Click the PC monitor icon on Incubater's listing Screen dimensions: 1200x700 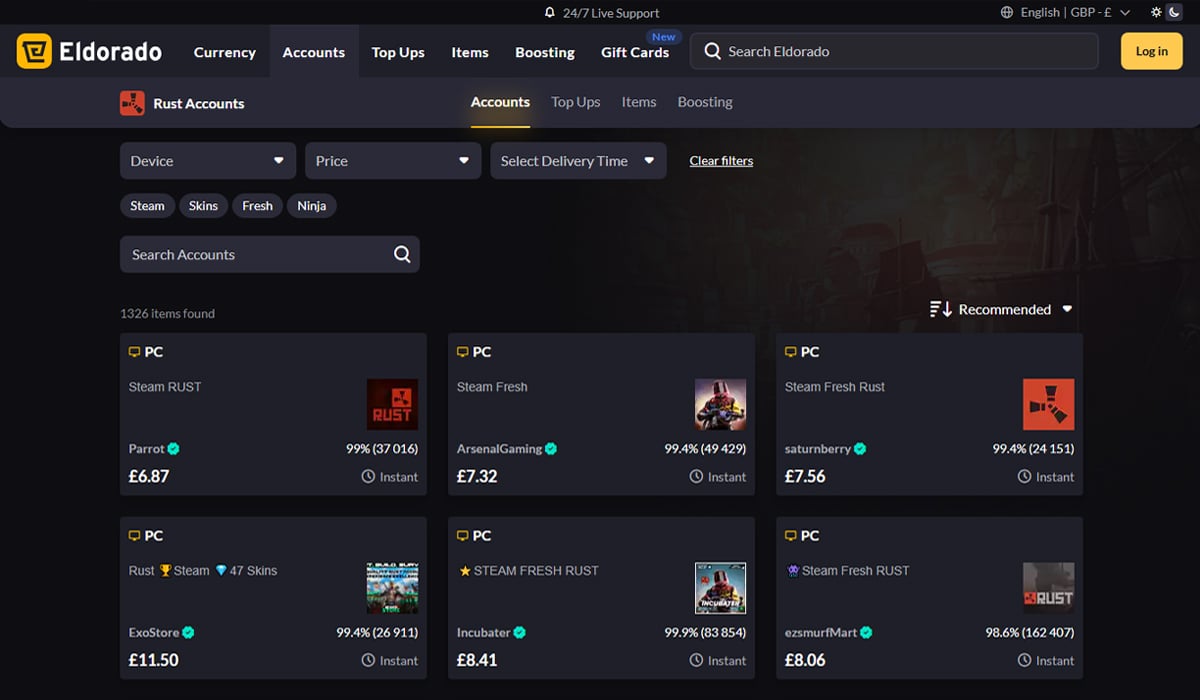[463, 535]
